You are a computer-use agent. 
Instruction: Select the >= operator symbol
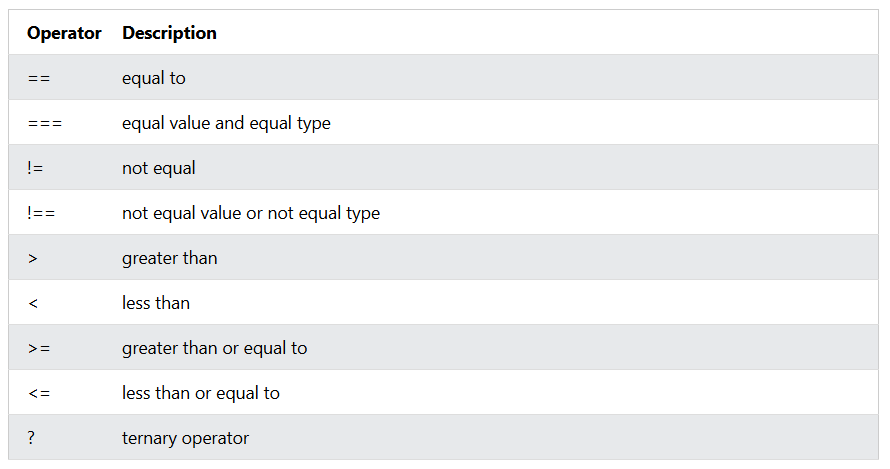pos(39,348)
